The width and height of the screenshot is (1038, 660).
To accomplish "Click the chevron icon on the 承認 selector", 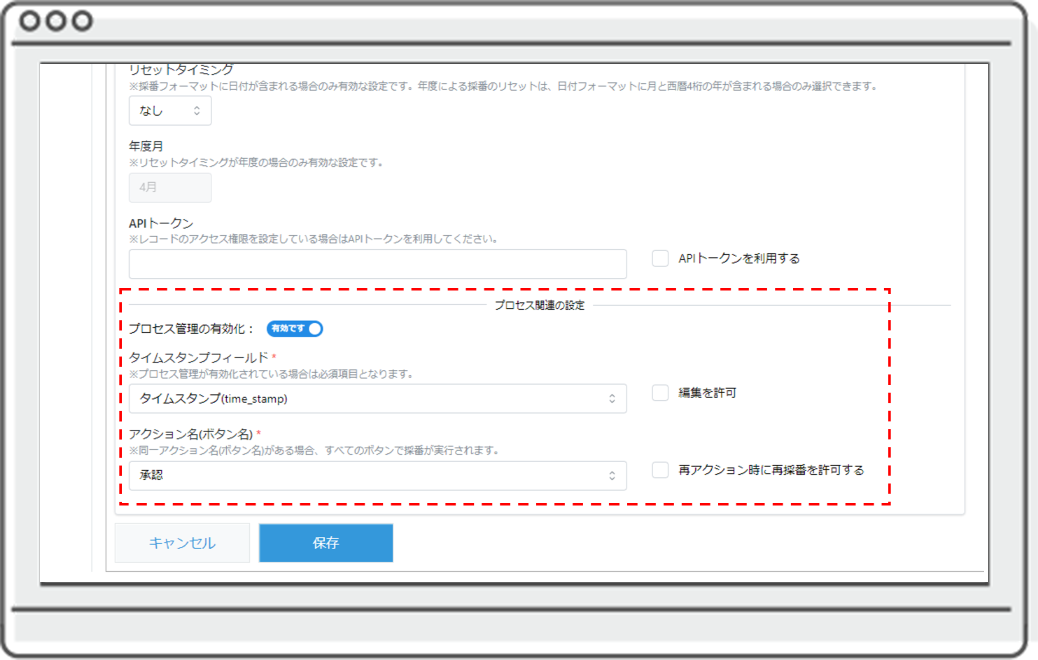I will point(612,476).
